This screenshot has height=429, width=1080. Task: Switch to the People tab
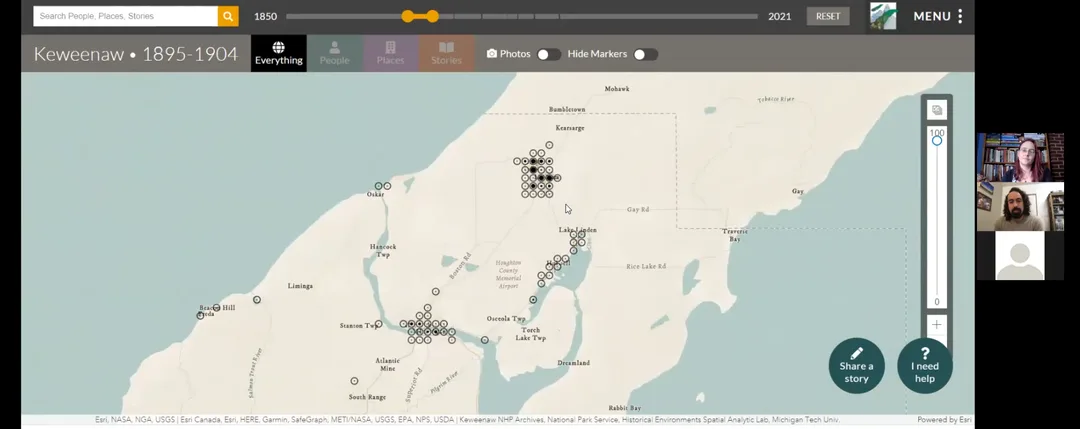point(334,53)
